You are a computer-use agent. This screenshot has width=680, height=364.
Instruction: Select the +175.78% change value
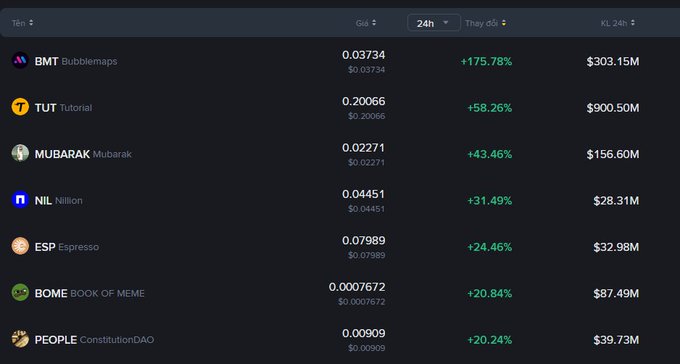tap(486, 62)
